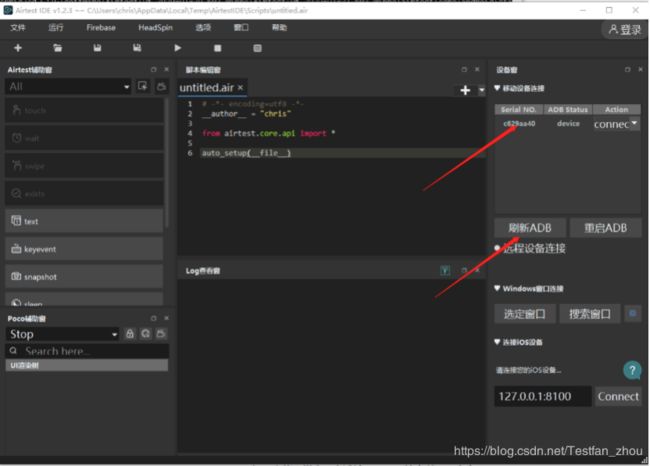Screen dimensions: 650x466
Task: Select the sleep command
Action: click(x=84, y=300)
